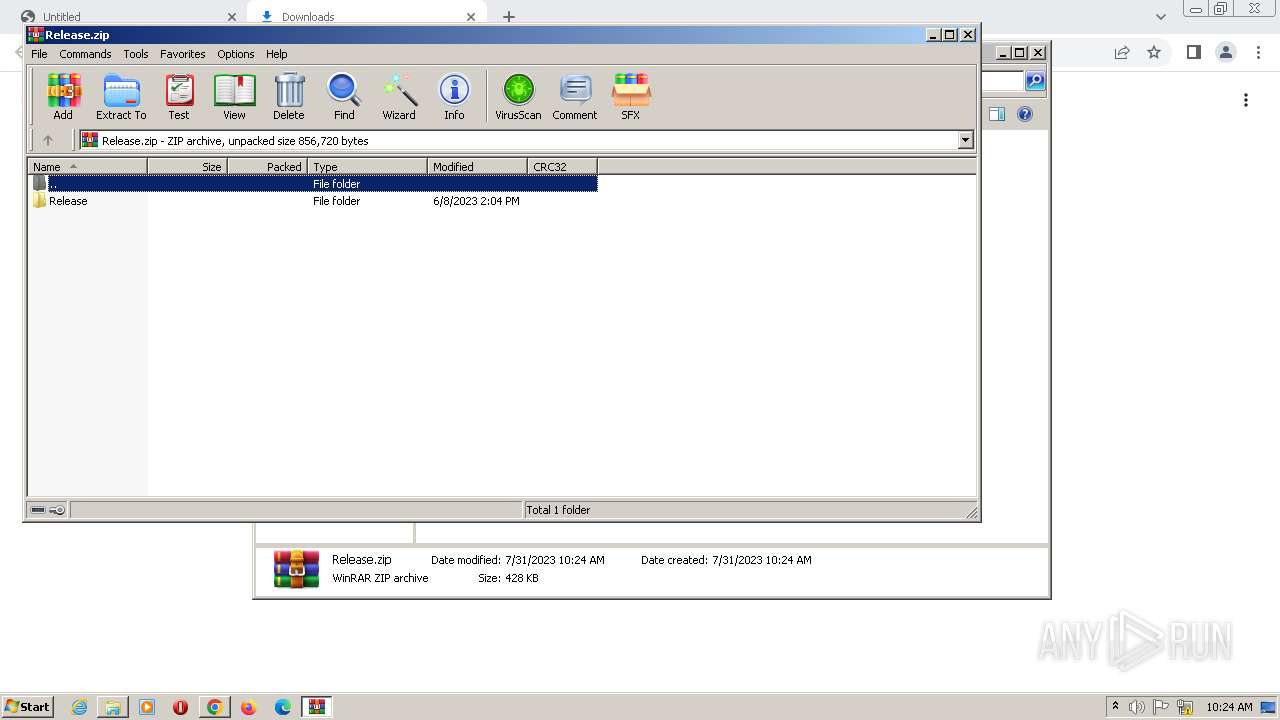Close the Untitled browser tab
This screenshot has height=720, width=1280.
click(232, 17)
